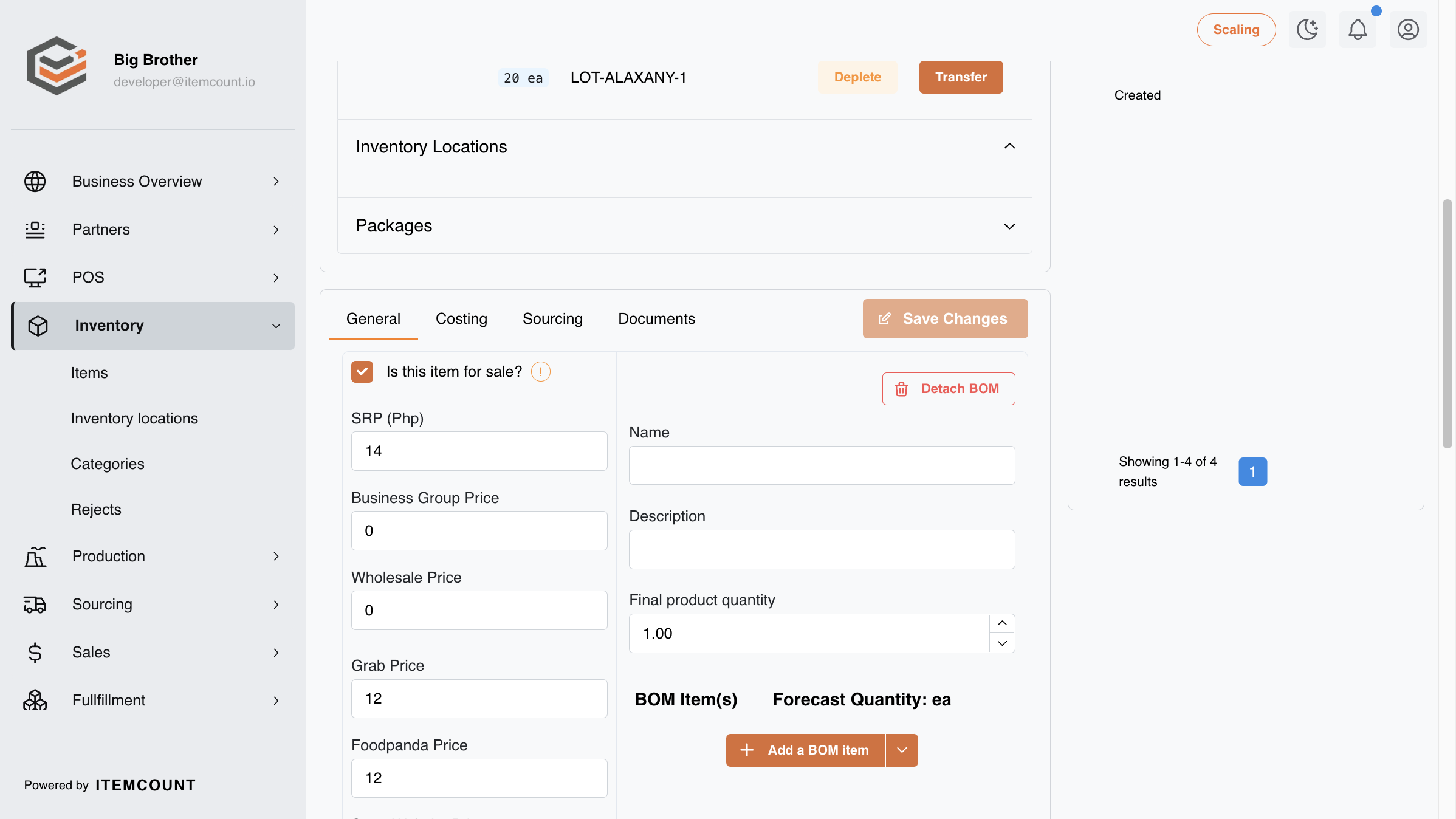The image size is (1456, 819).
Task: Click page 1 pagination button
Action: [1252, 471]
